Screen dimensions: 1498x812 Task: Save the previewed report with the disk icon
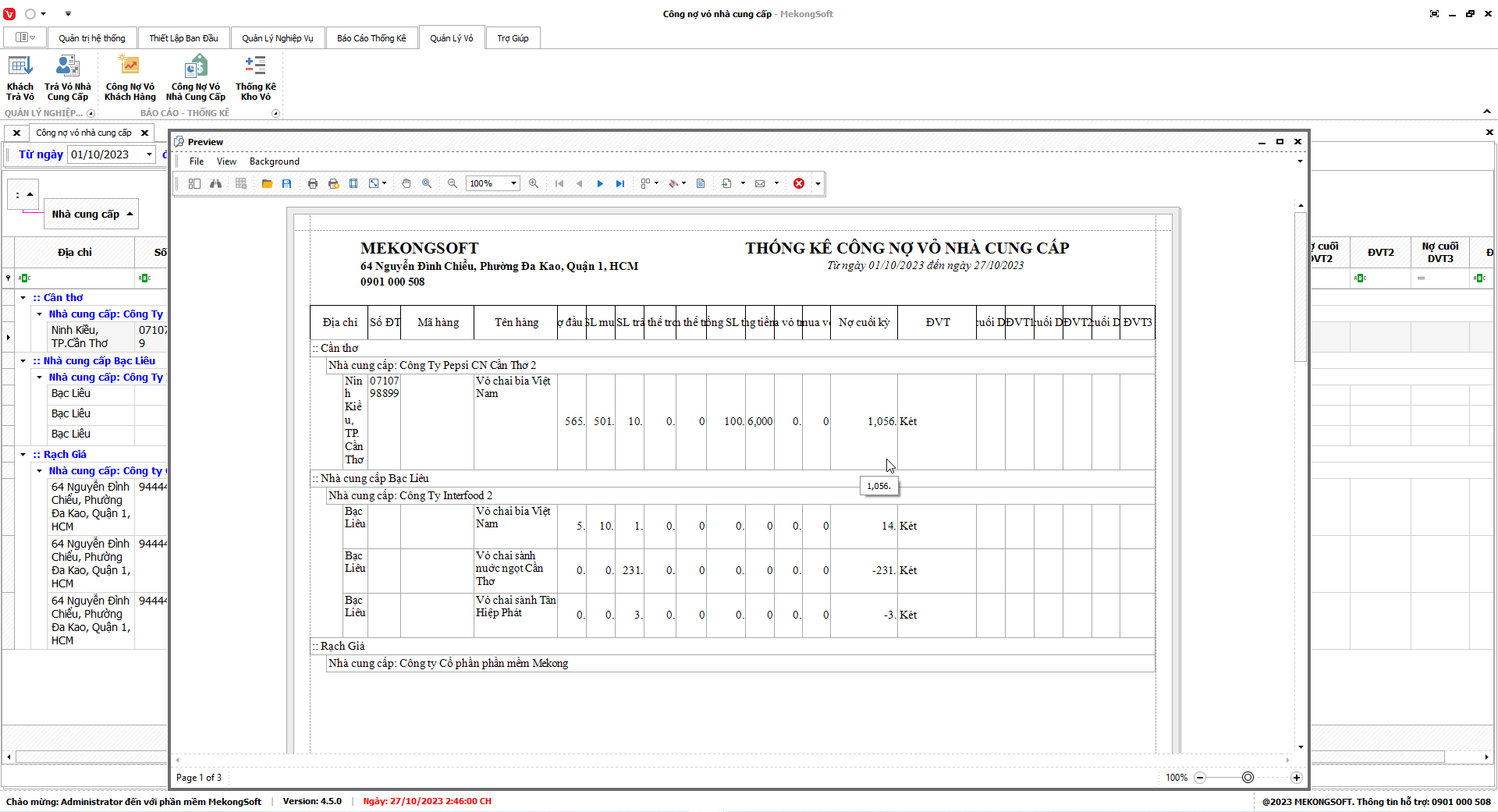click(x=287, y=183)
